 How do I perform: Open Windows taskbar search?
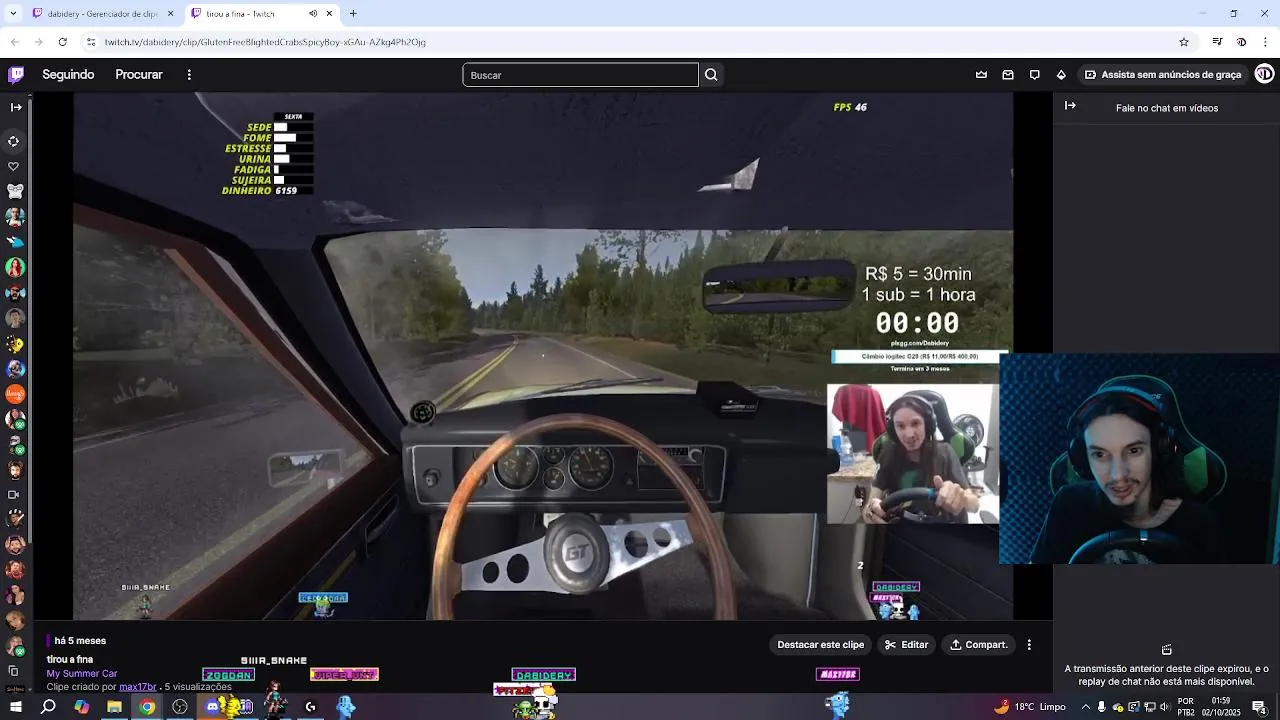pyautogui.click(x=48, y=707)
